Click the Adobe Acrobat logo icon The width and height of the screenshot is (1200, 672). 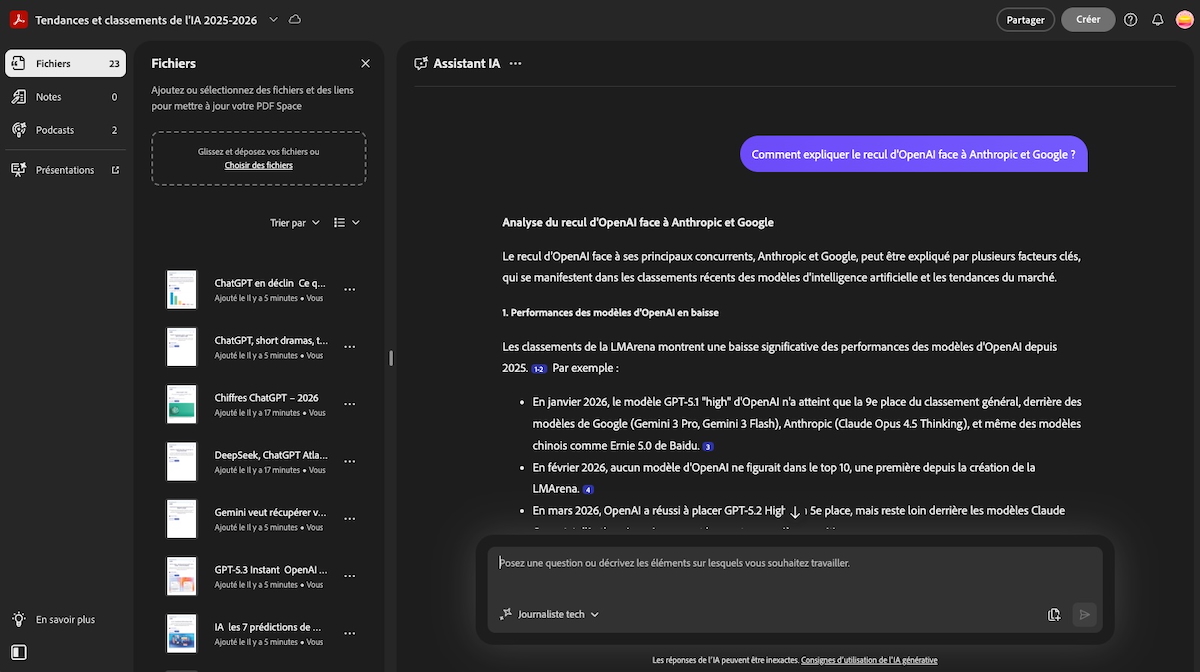click(18, 20)
